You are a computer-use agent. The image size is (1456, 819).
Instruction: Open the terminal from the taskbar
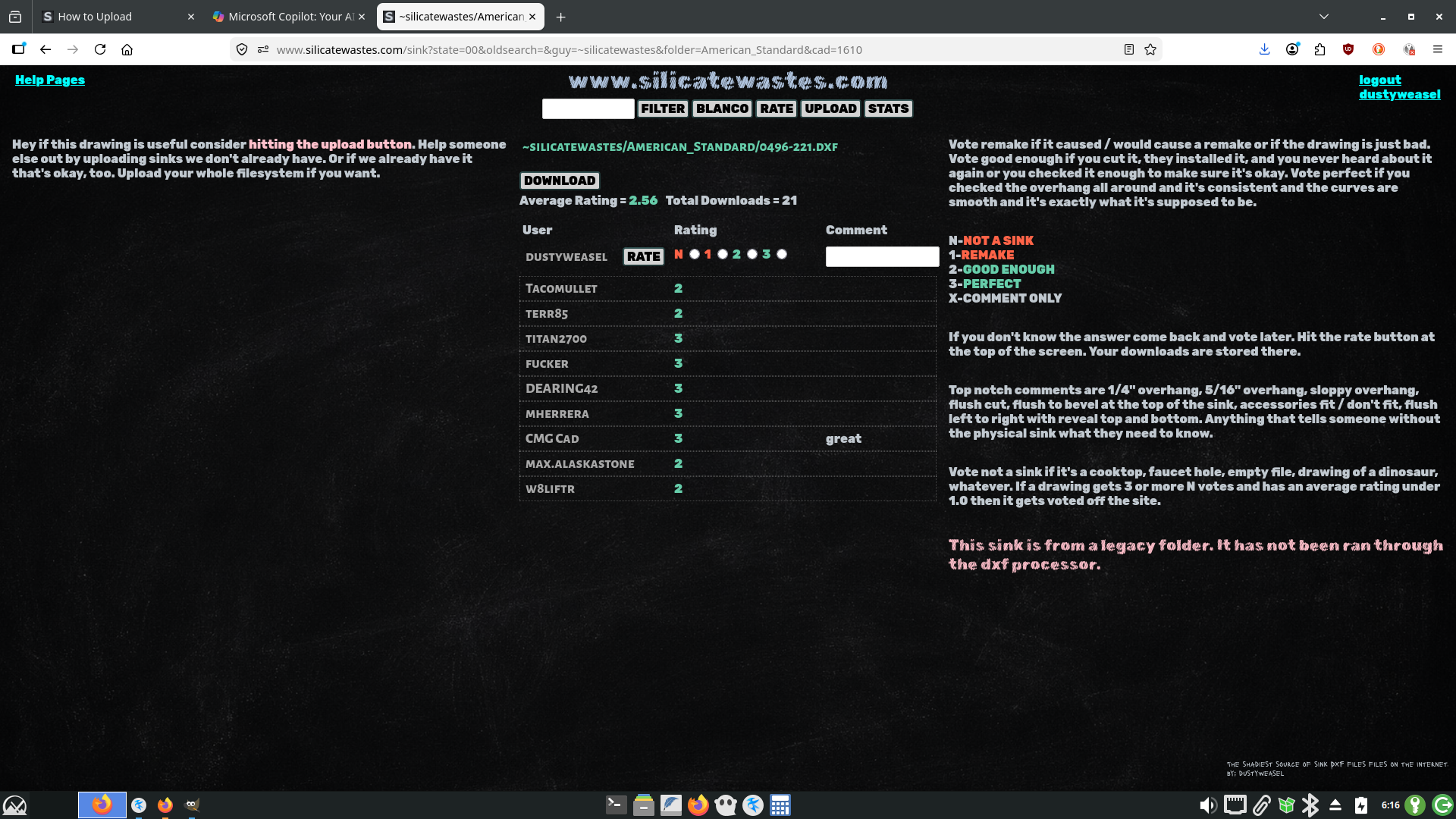616,805
